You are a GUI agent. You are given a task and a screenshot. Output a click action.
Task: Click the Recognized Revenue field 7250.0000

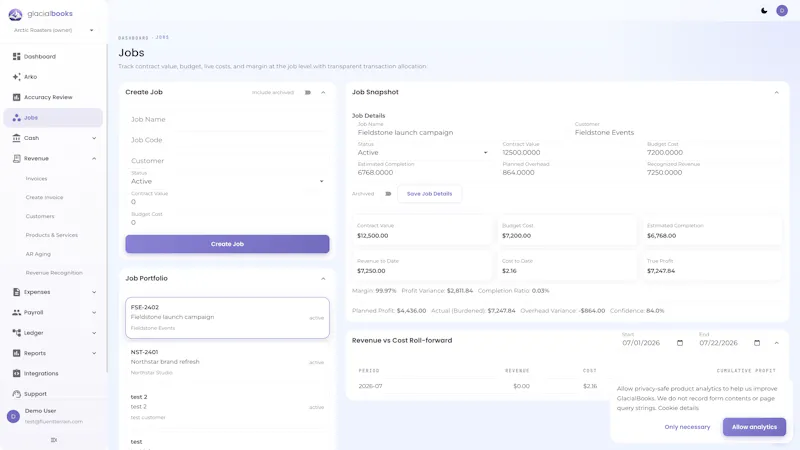tap(712, 170)
